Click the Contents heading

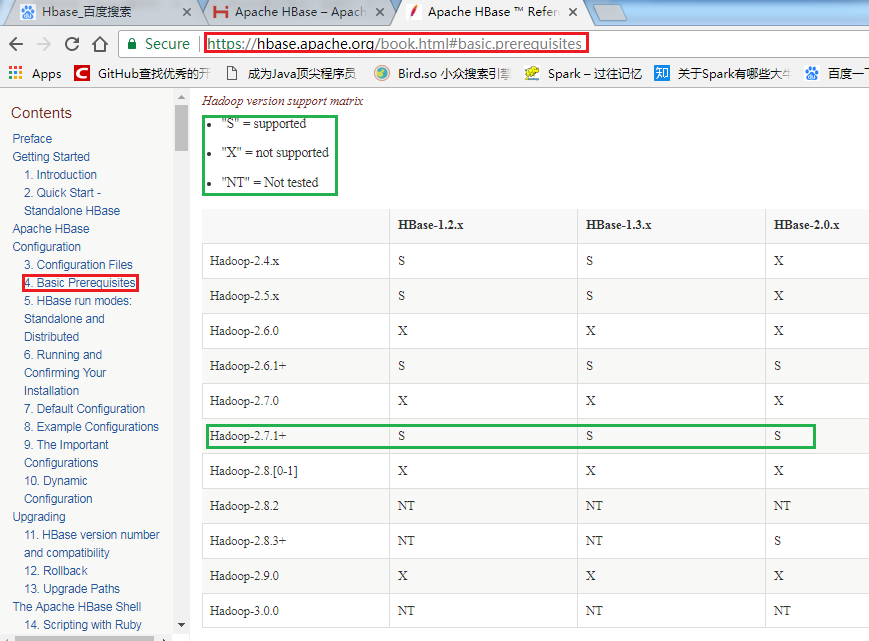coord(42,113)
